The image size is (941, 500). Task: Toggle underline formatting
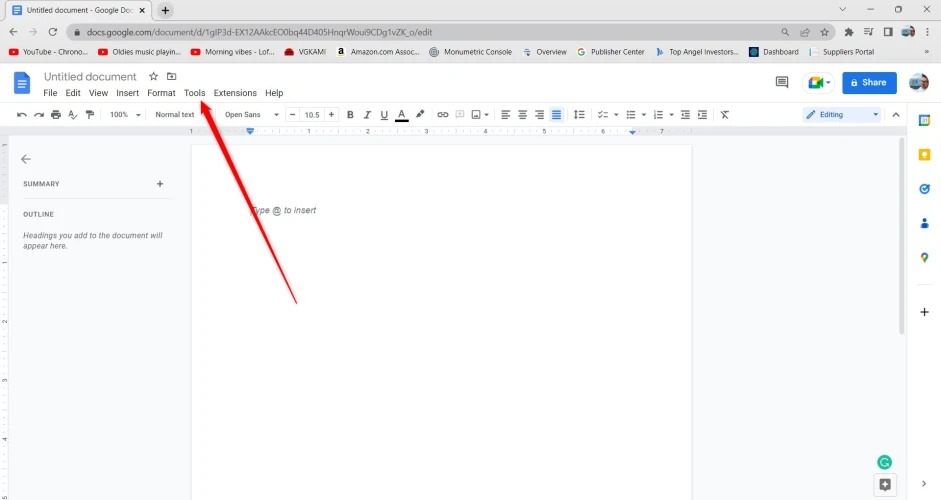384,115
